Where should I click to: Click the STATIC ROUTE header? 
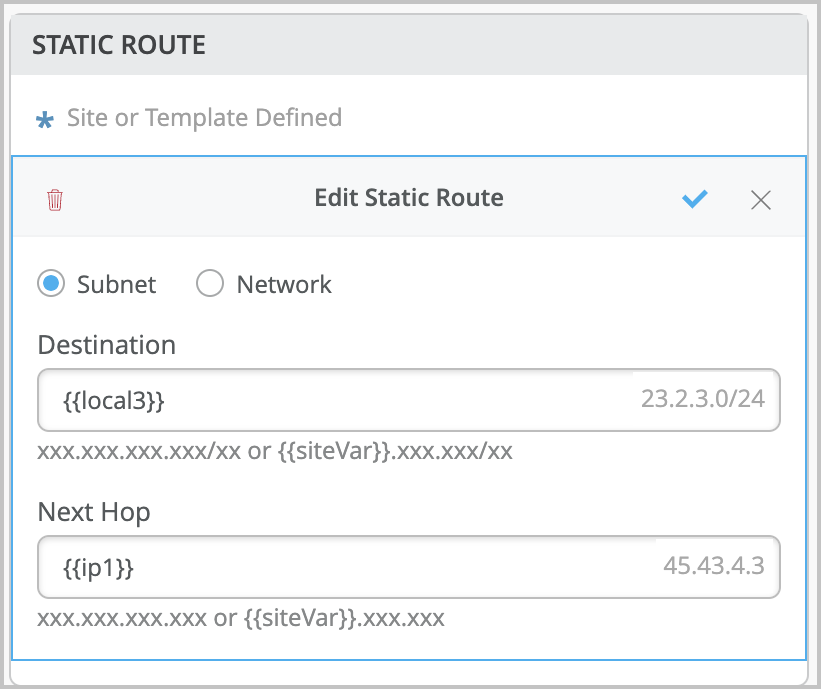(118, 44)
